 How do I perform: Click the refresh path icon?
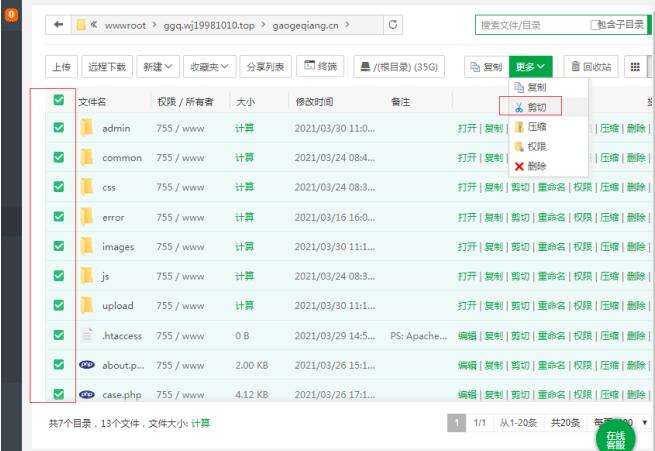393,25
